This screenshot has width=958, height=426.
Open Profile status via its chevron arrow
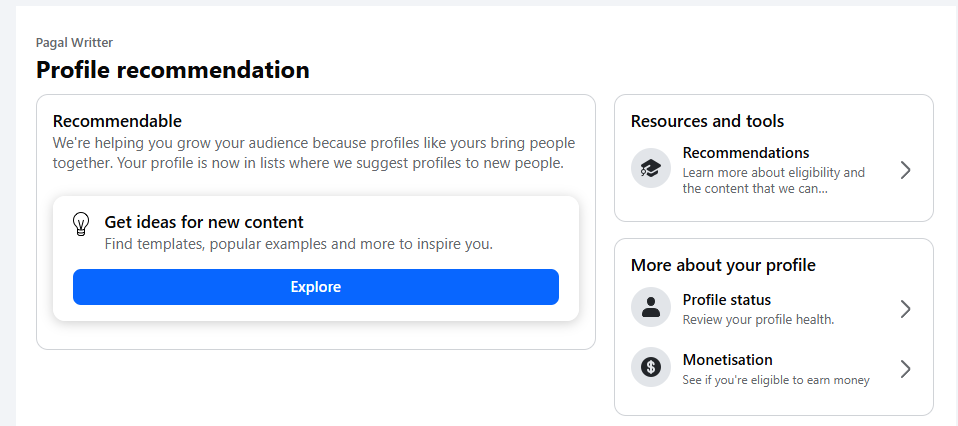[905, 309]
